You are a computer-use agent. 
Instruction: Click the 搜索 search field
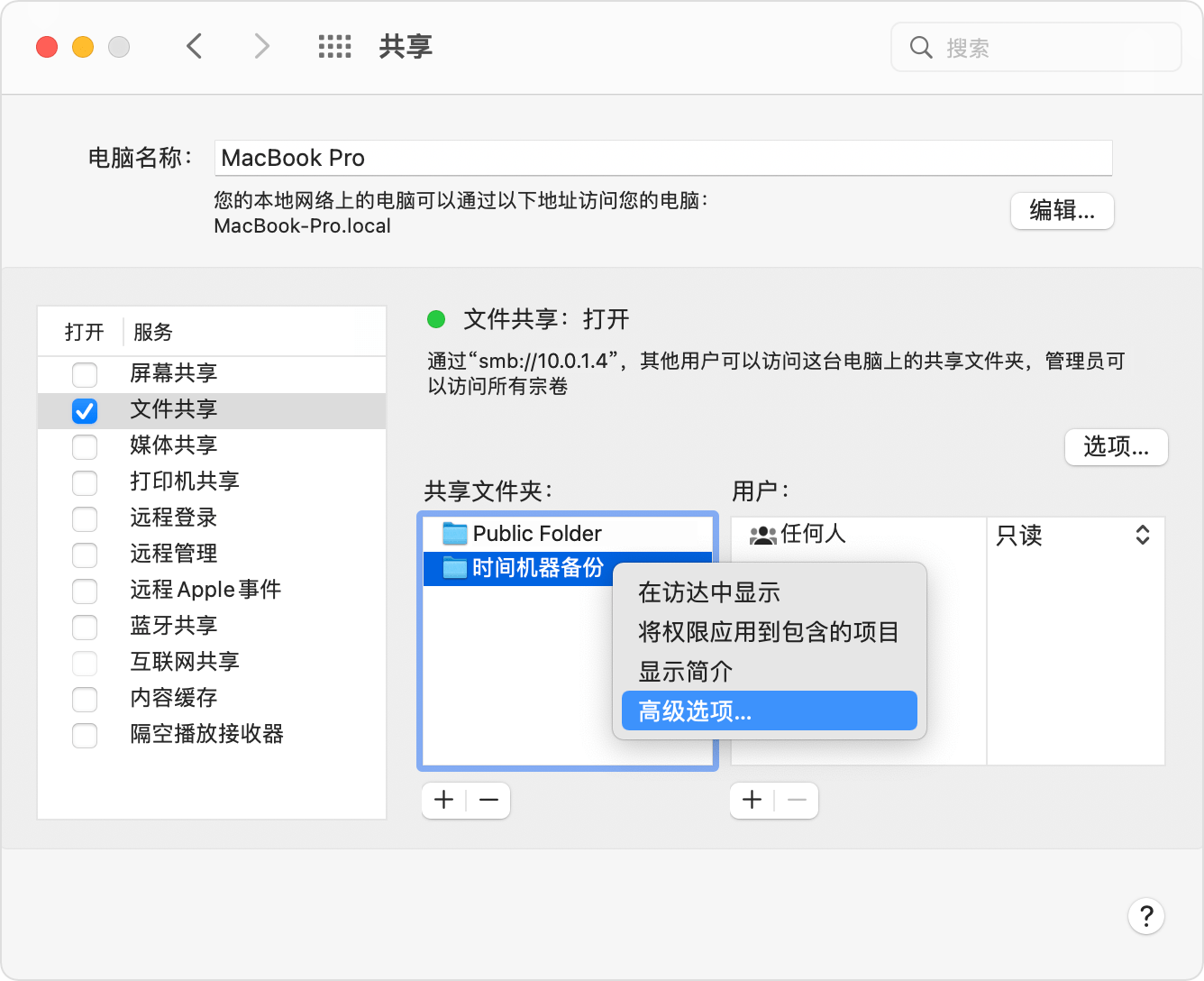click(1036, 48)
